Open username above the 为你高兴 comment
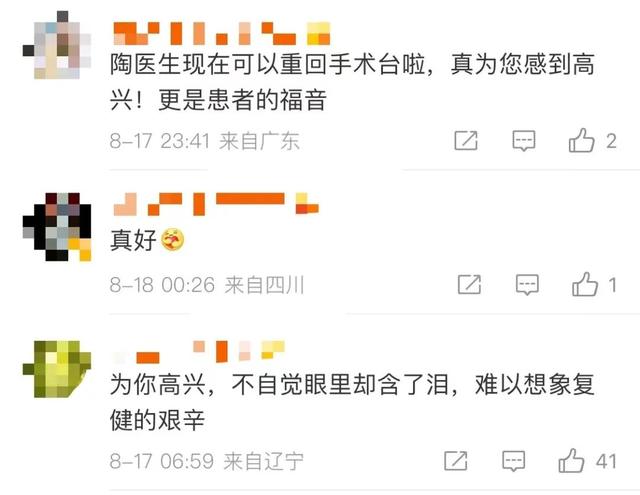 click(199, 351)
